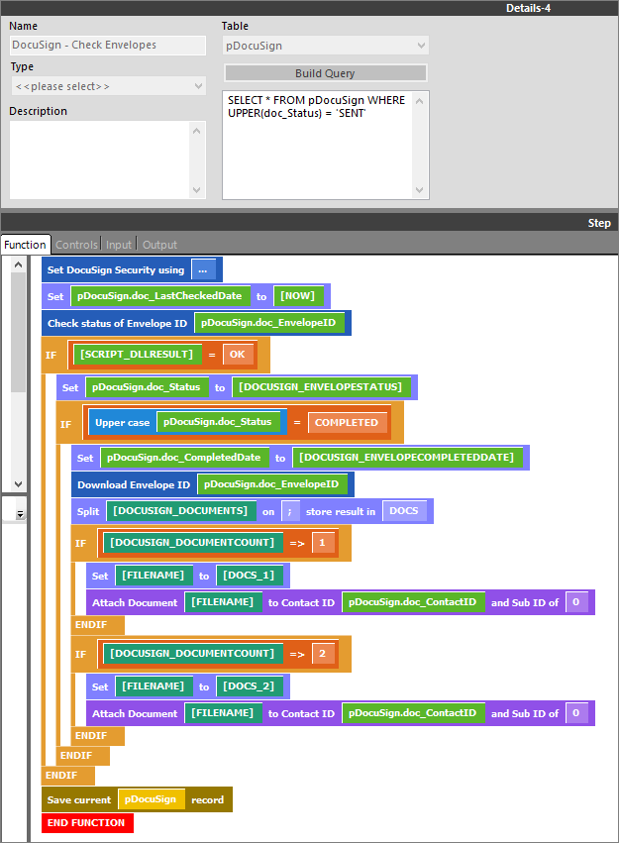Click the [DOCUSIGN_DOCUMENTS] token in Split block
Screen dimensions: 619x843
pos(181,511)
